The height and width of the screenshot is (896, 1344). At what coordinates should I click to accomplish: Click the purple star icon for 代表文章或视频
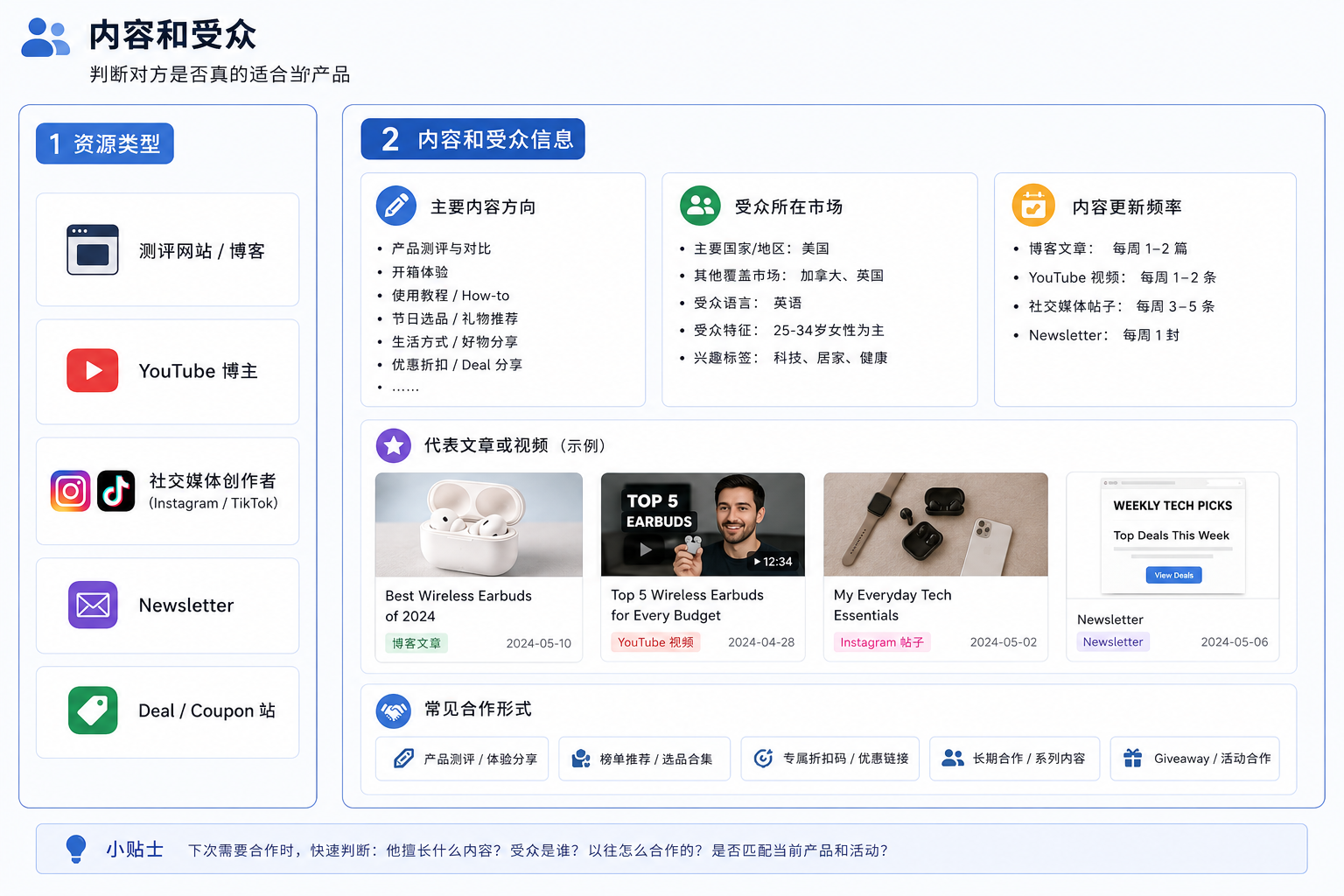394,446
